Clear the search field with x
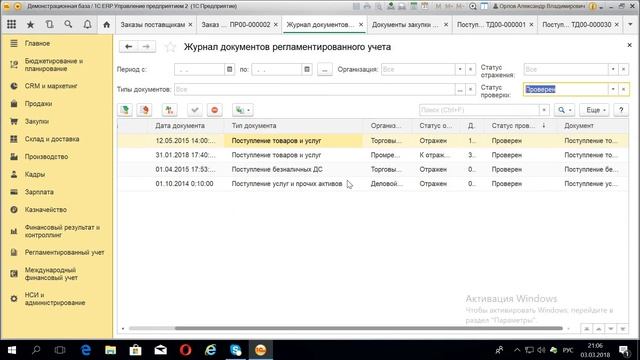This screenshot has height=360, width=640. (x=544, y=110)
